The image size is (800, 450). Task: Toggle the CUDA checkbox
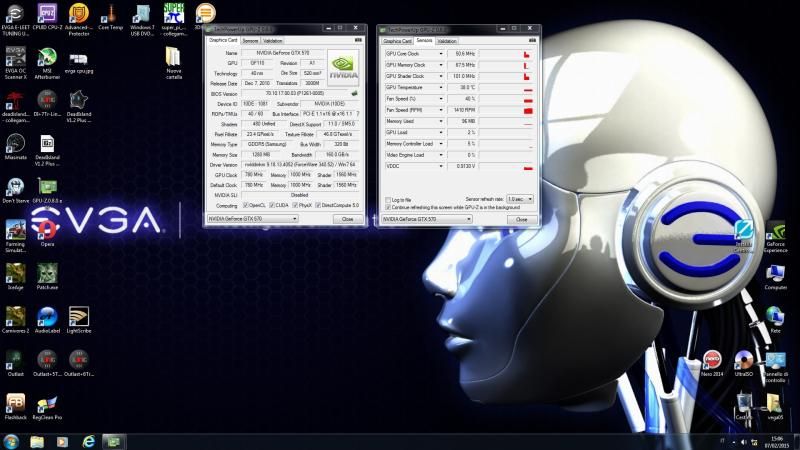click(x=272, y=205)
